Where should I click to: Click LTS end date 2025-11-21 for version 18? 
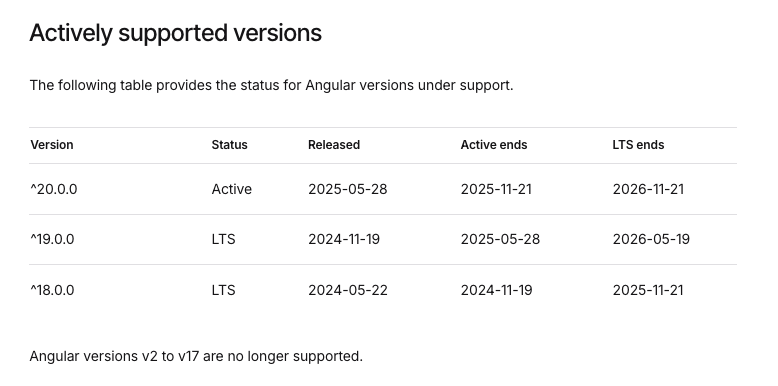[x=648, y=290]
